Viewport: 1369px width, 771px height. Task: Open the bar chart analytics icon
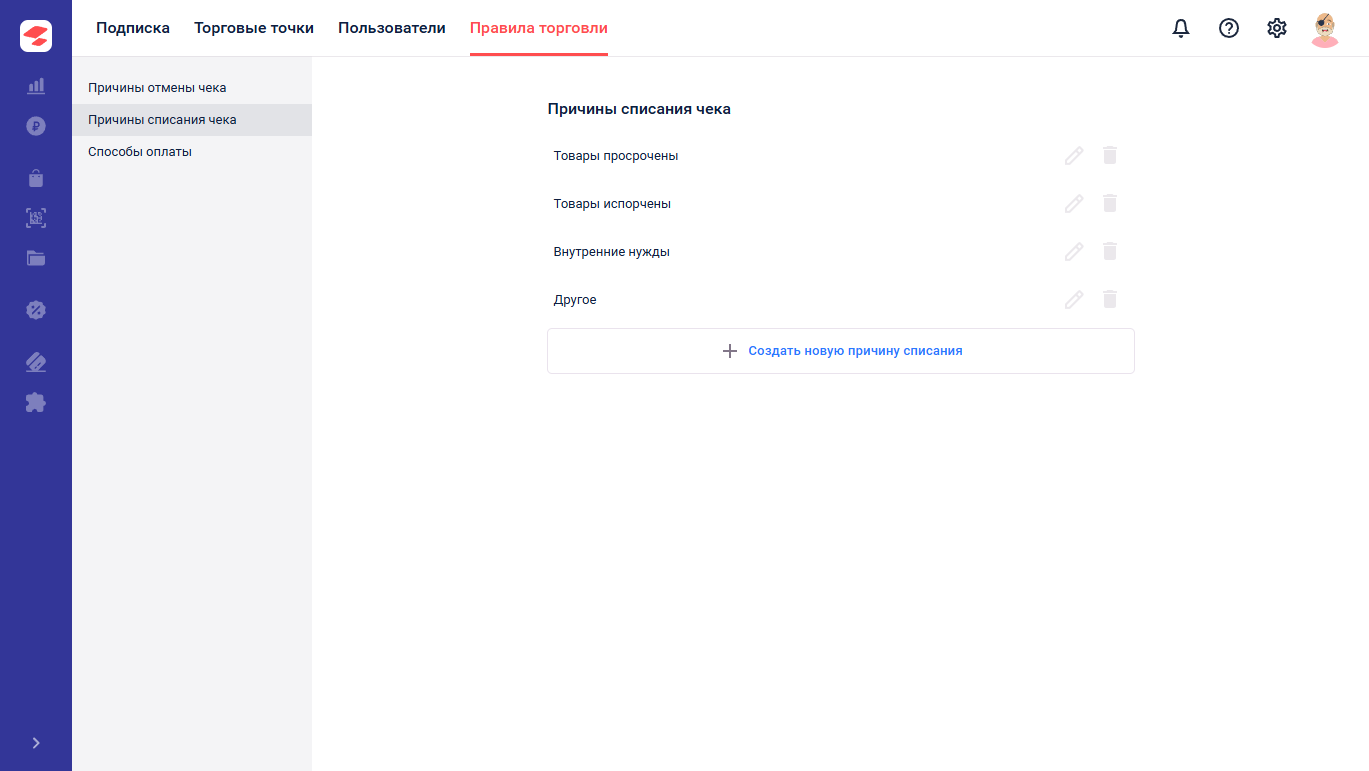[x=36, y=86]
